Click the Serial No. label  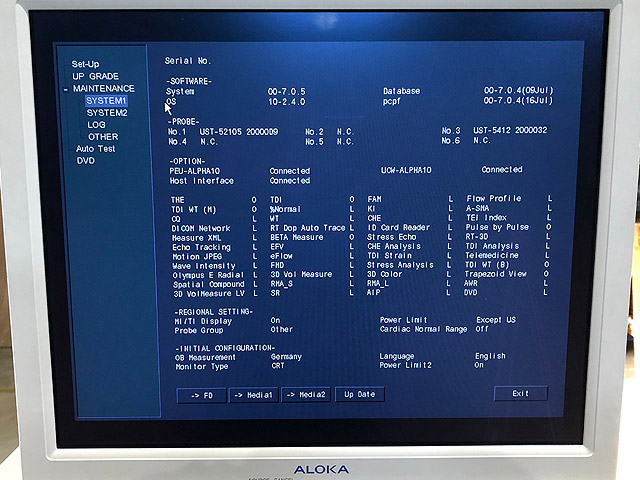click(x=188, y=61)
